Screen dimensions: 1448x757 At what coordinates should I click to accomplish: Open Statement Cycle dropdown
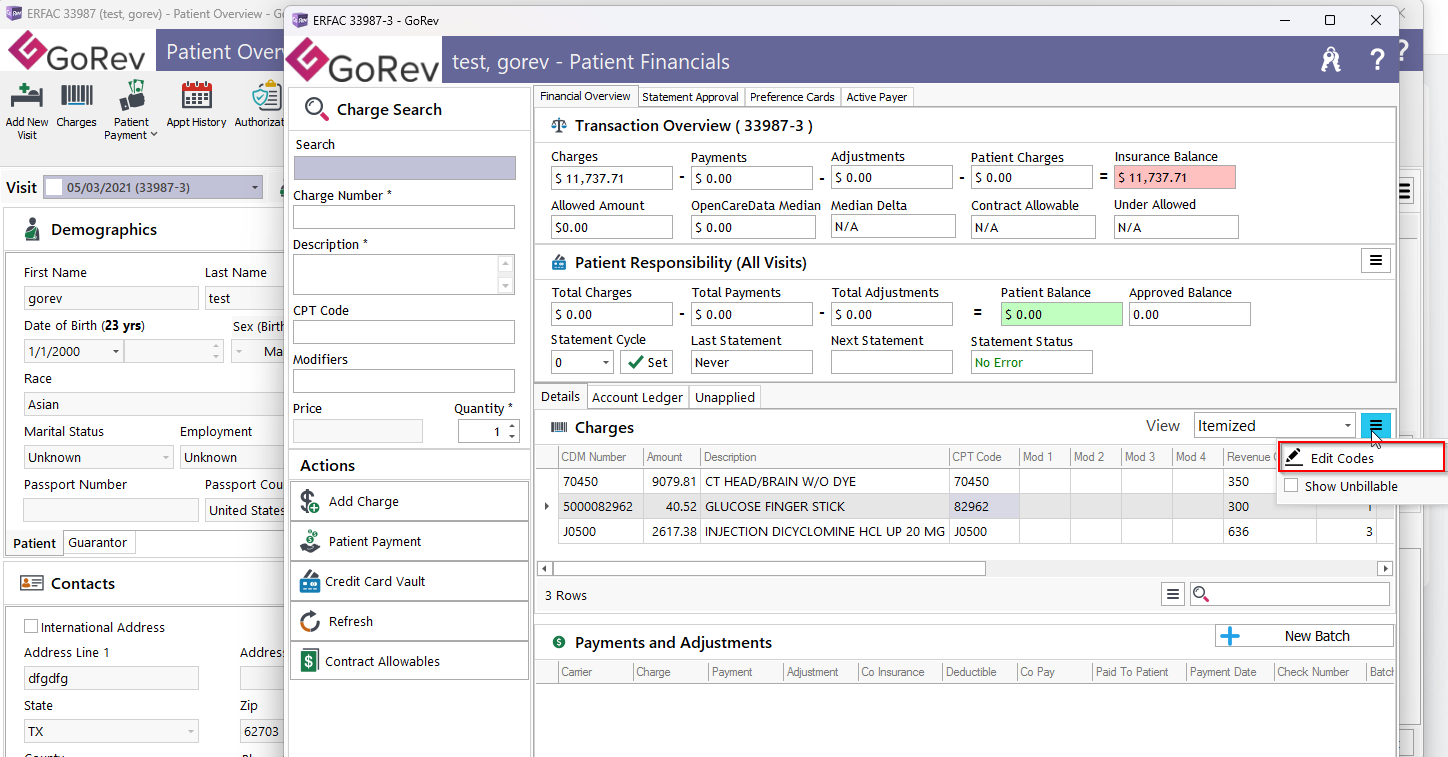605,362
